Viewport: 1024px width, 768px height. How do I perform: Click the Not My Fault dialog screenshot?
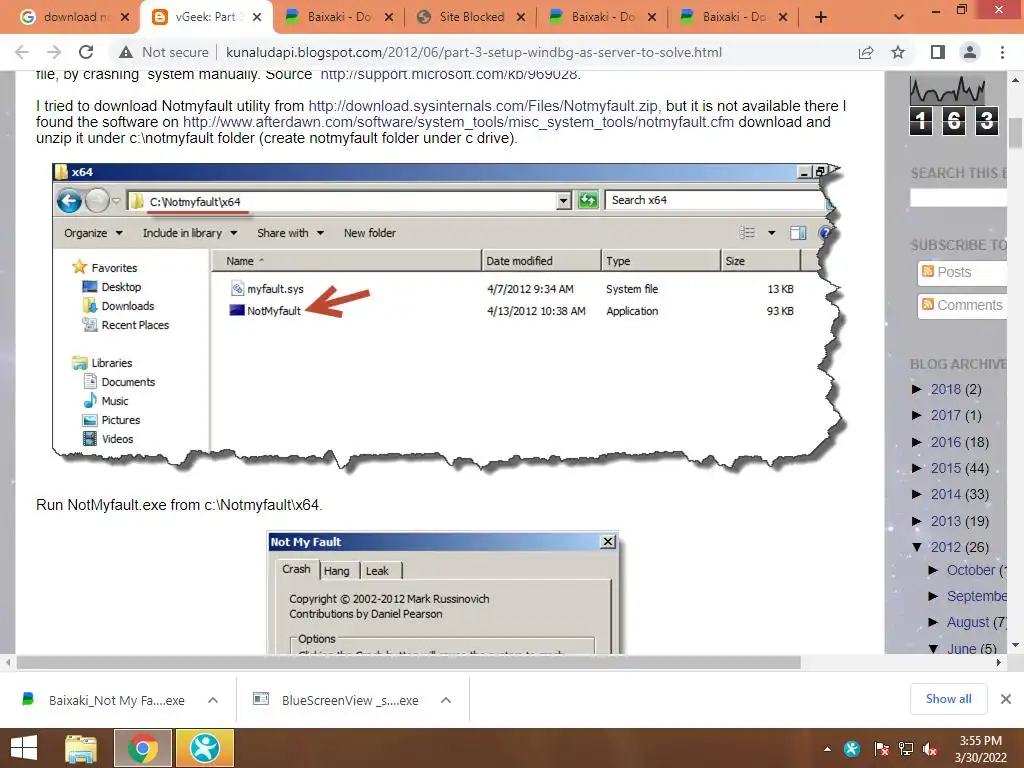coord(444,592)
